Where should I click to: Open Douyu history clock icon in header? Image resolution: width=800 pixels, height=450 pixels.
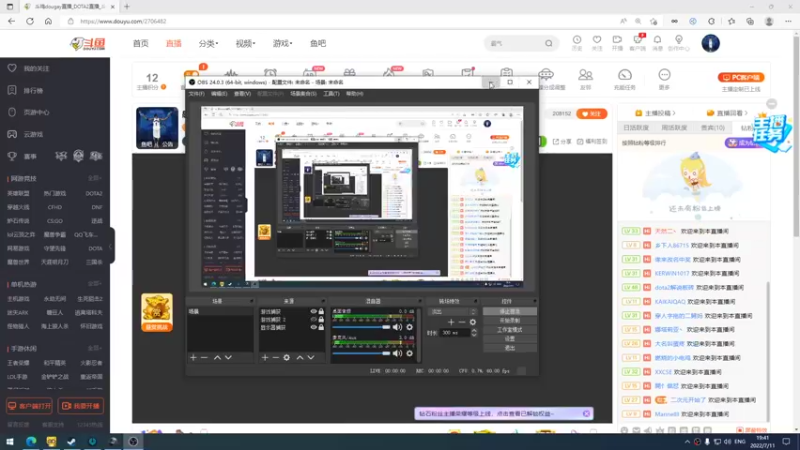click(x=577, y=40)
